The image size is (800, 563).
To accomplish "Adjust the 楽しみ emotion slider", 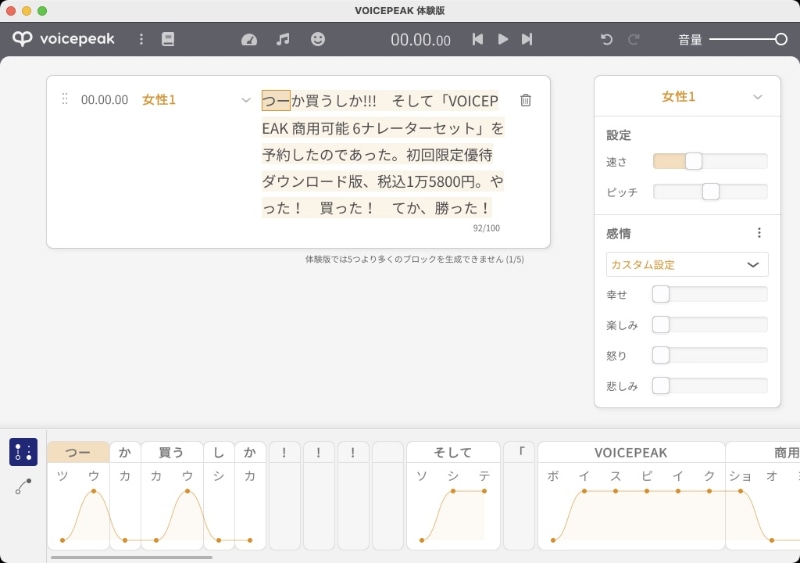I will point(710,325).
